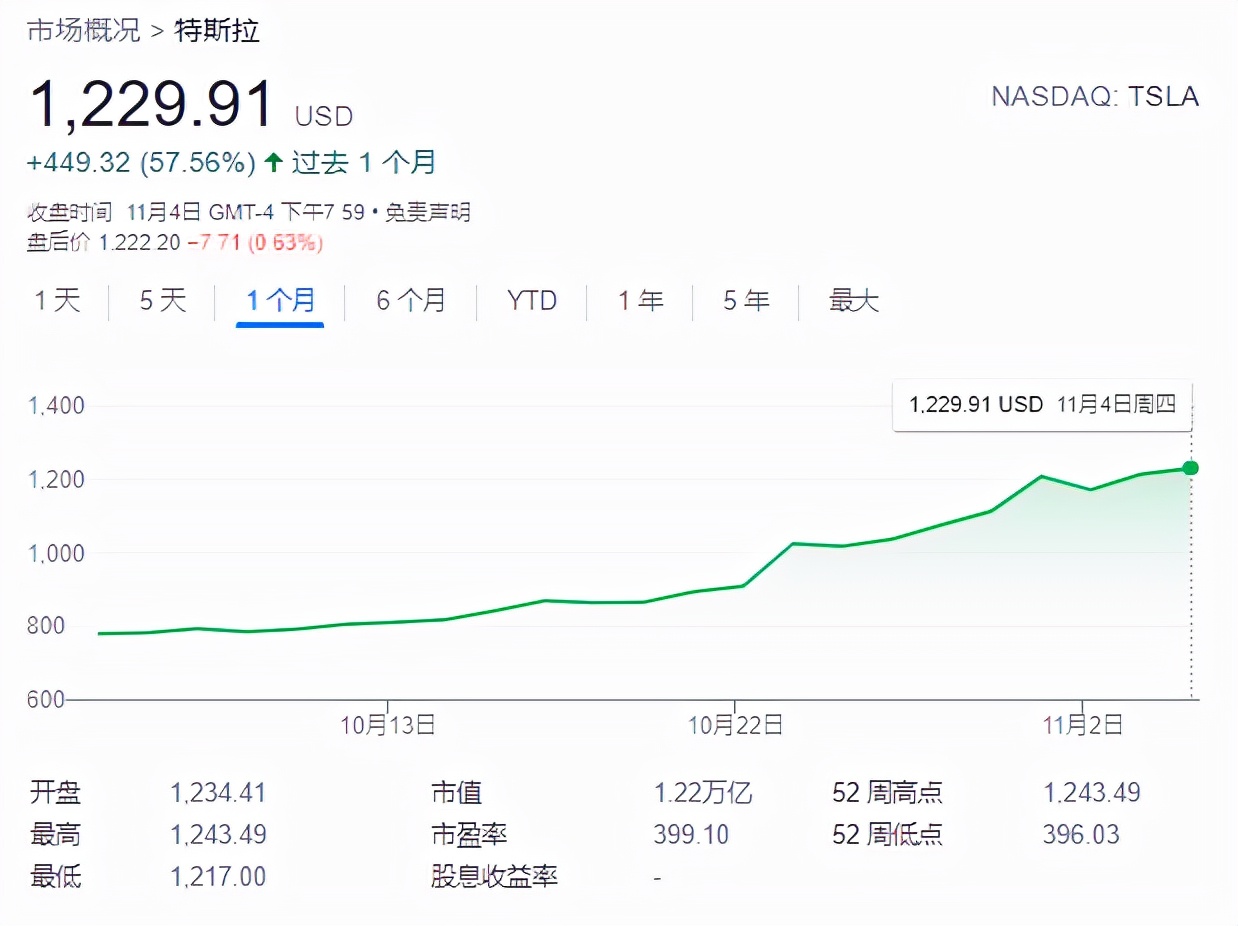
Task: Click the 1,229.91 USD chart tooltip
Action: [x=1042, y=405]
